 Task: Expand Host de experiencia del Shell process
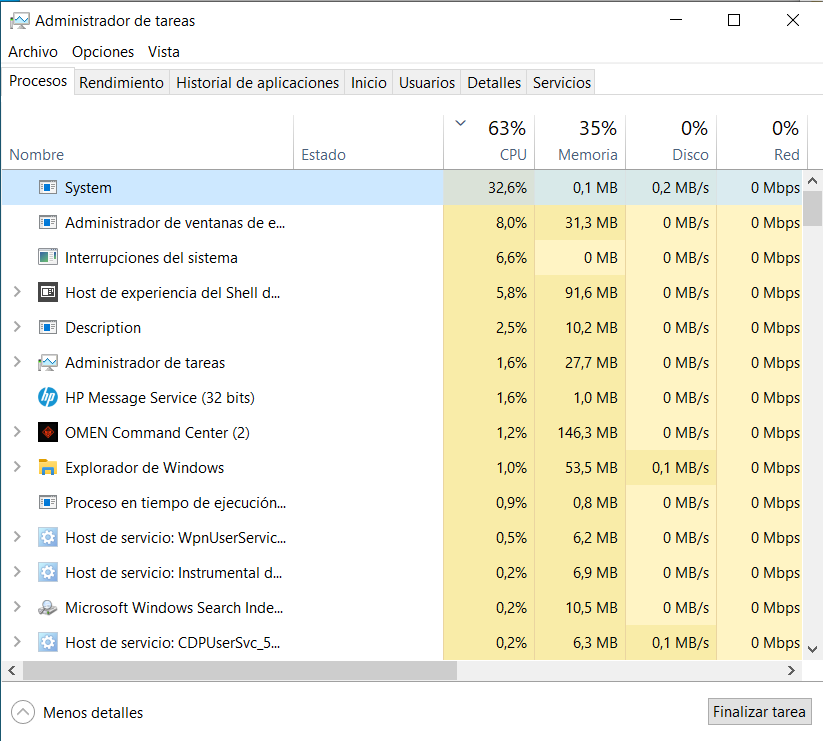click(17, 292)
